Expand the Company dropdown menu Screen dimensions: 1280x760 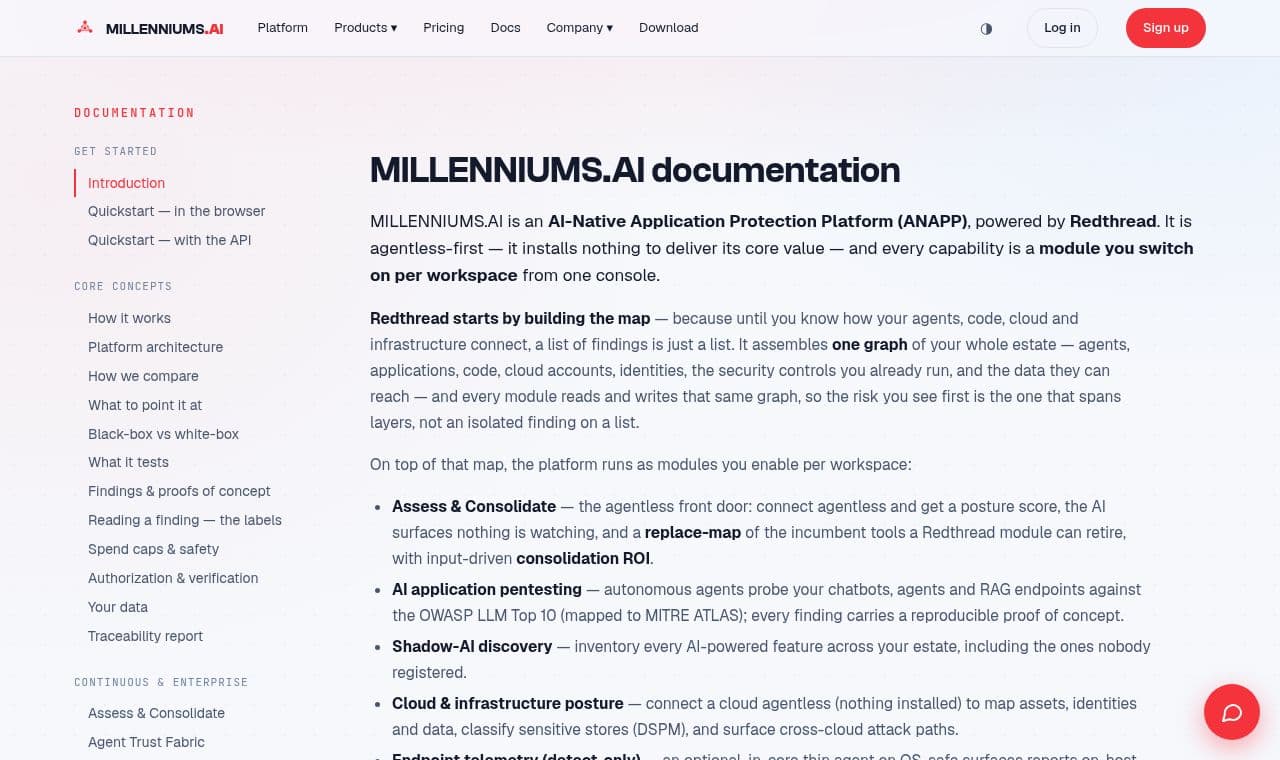click(x=580, y=28)
